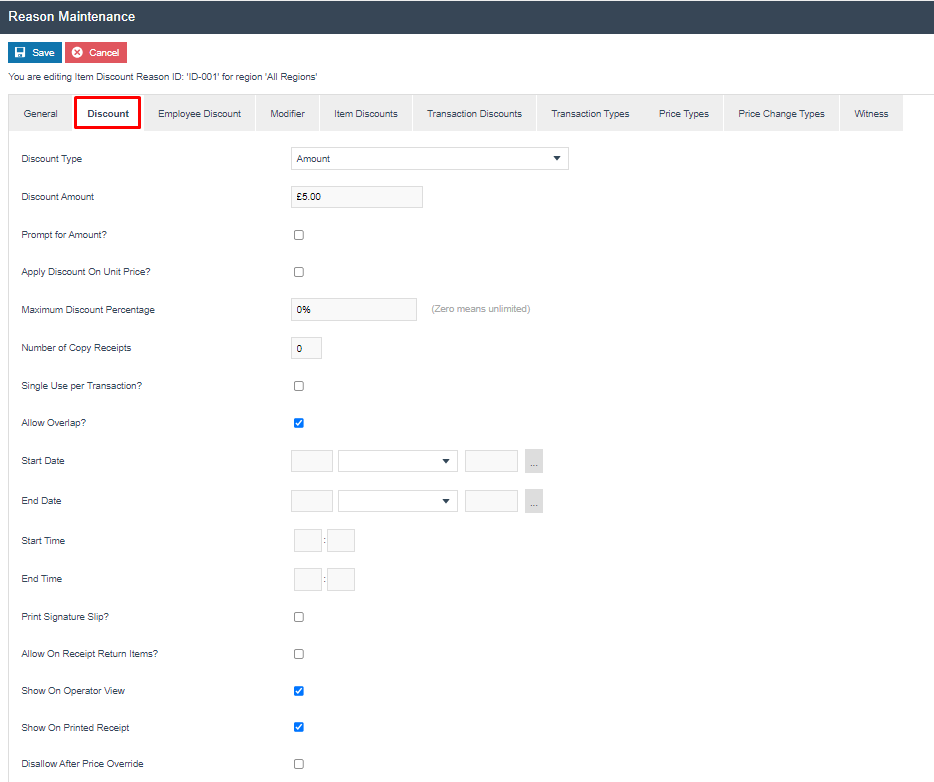
Task: Click the Start Date day field
Action: (312, 461)
